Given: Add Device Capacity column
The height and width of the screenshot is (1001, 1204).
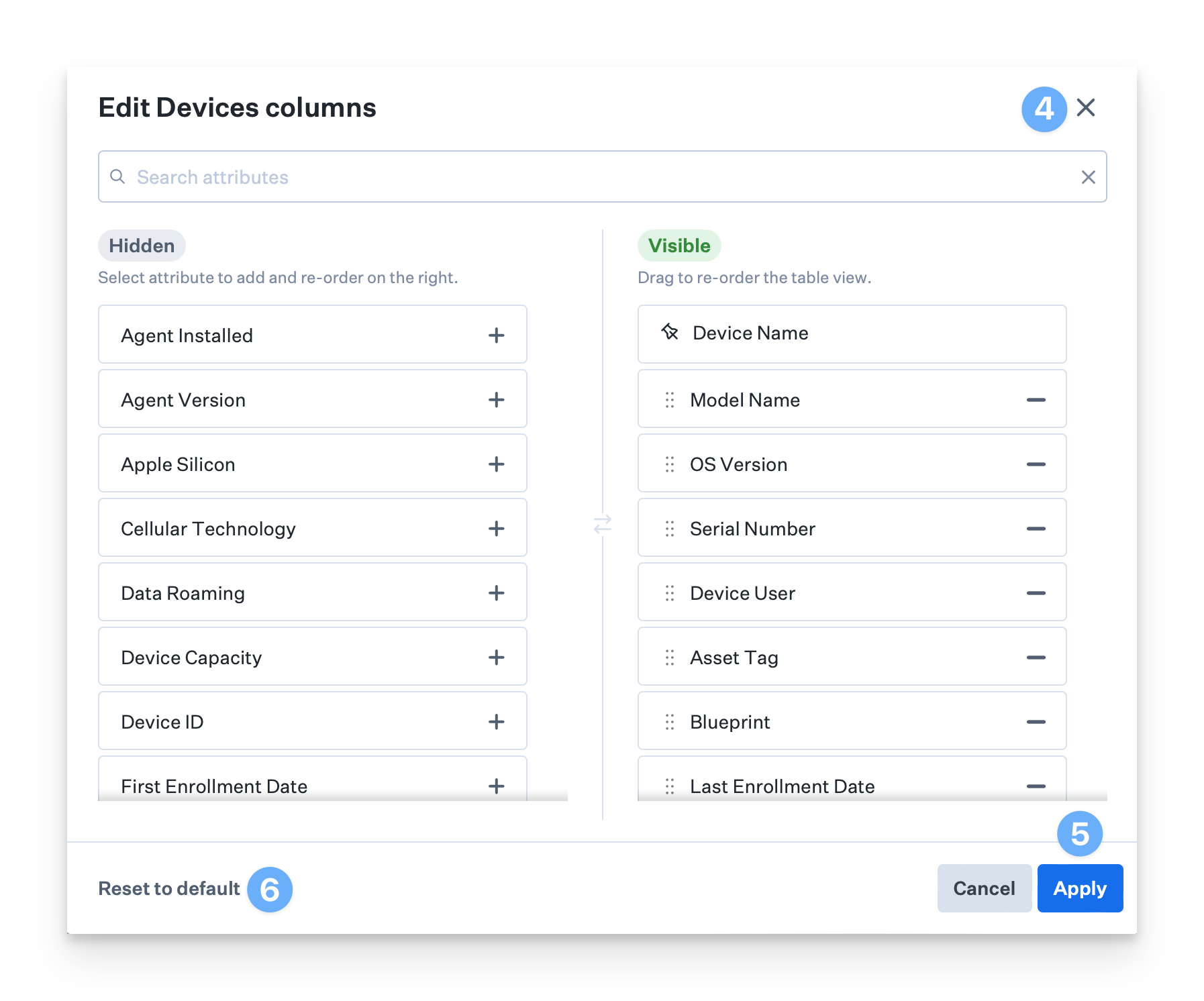Looking at the screenshot, I should 496,657.
